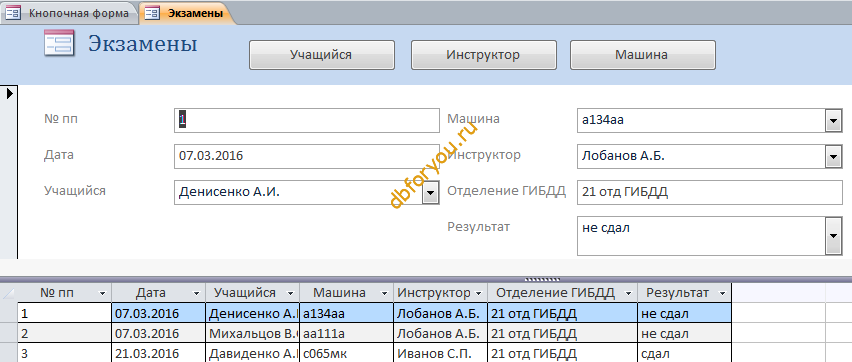Open filter arrow on Инструктор column header
Image resolution: width=852 pixels, height=362 pixels.
pyautogui.click(x=479, y=294)
